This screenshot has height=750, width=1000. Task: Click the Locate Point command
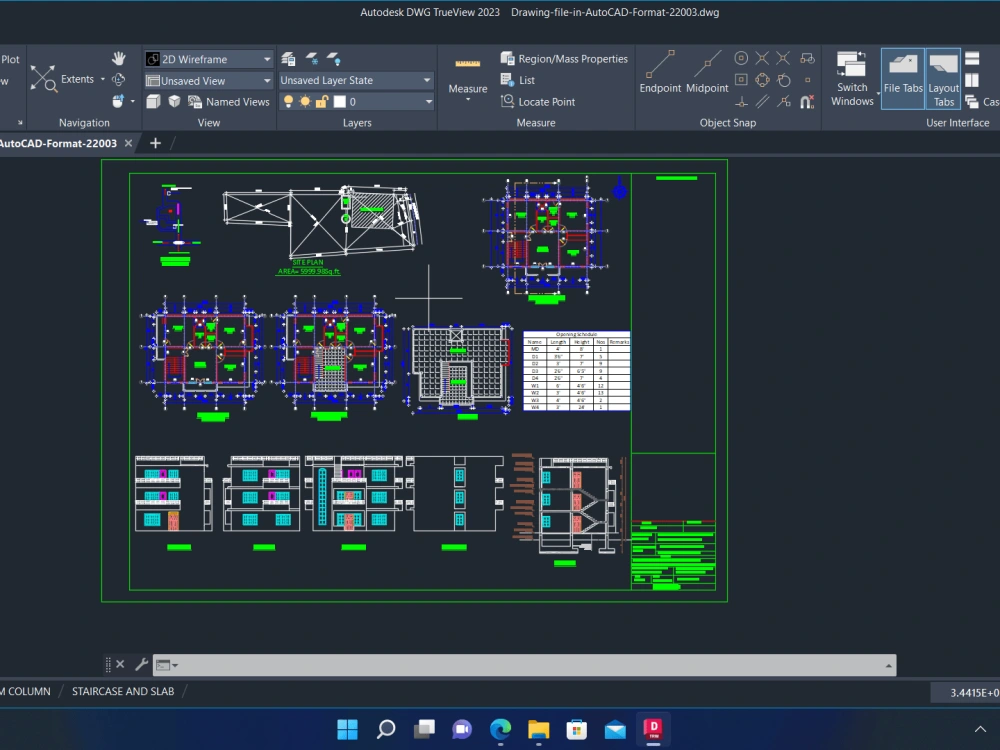coord(548,101)
